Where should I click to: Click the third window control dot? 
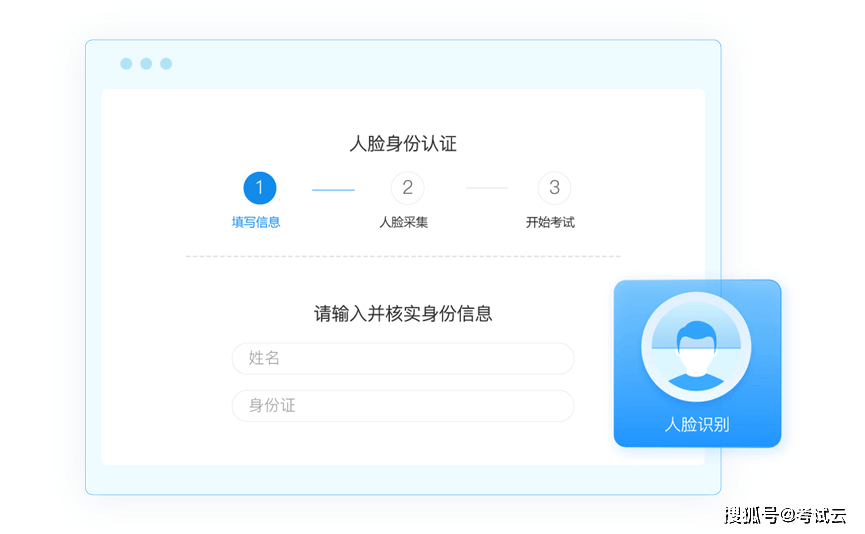(166, 64)
